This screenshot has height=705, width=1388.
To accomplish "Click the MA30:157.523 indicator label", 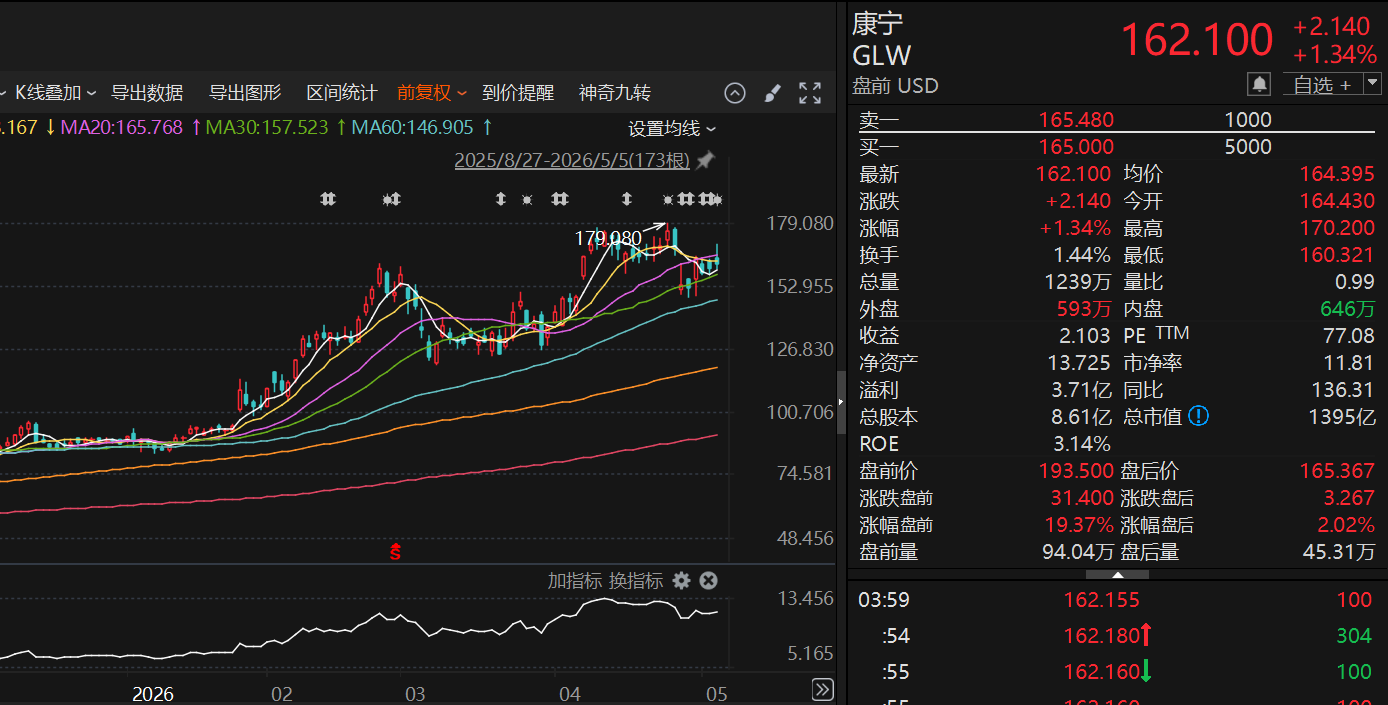I will [267, 127].
